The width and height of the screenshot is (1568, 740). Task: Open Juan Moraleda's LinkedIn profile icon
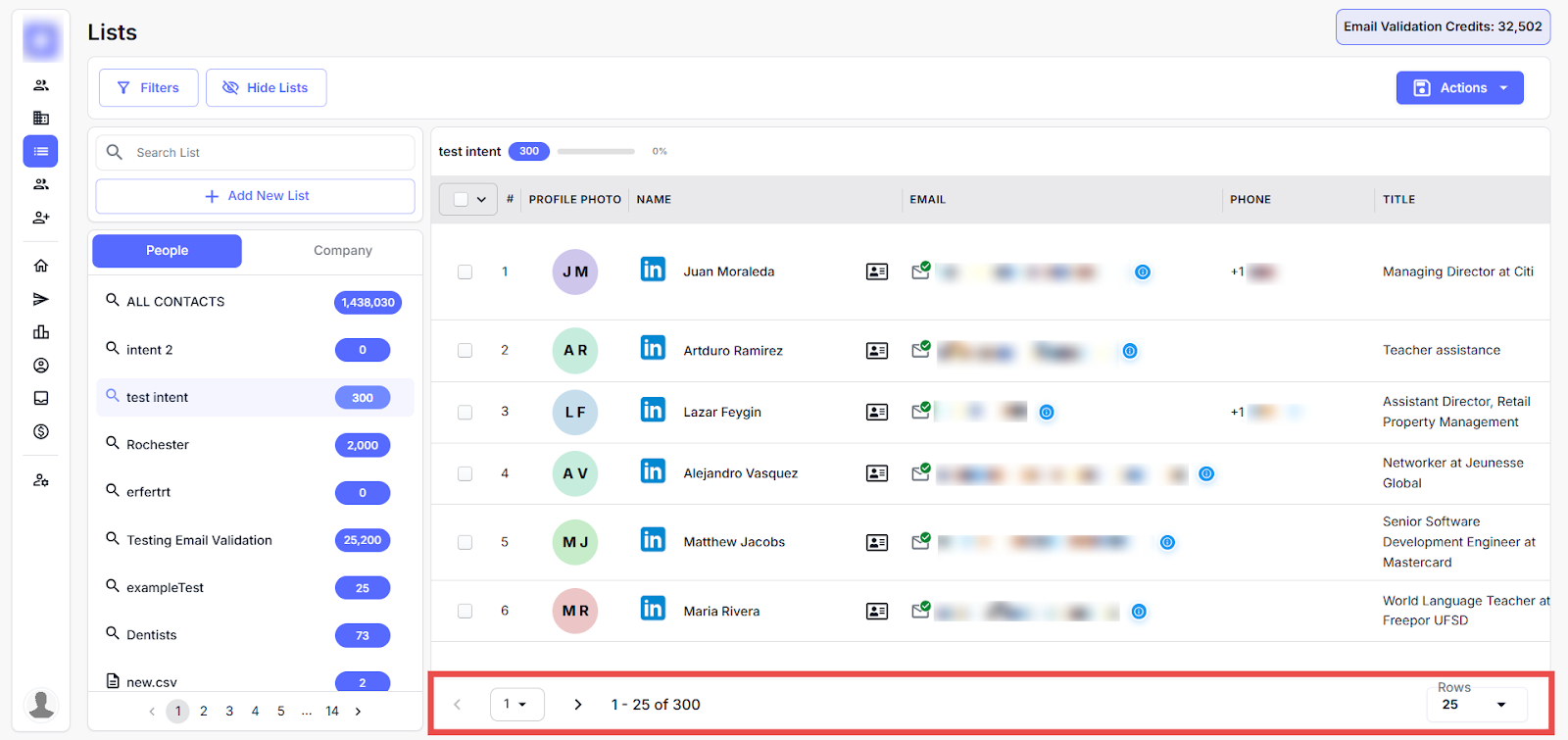click(653, 270)
